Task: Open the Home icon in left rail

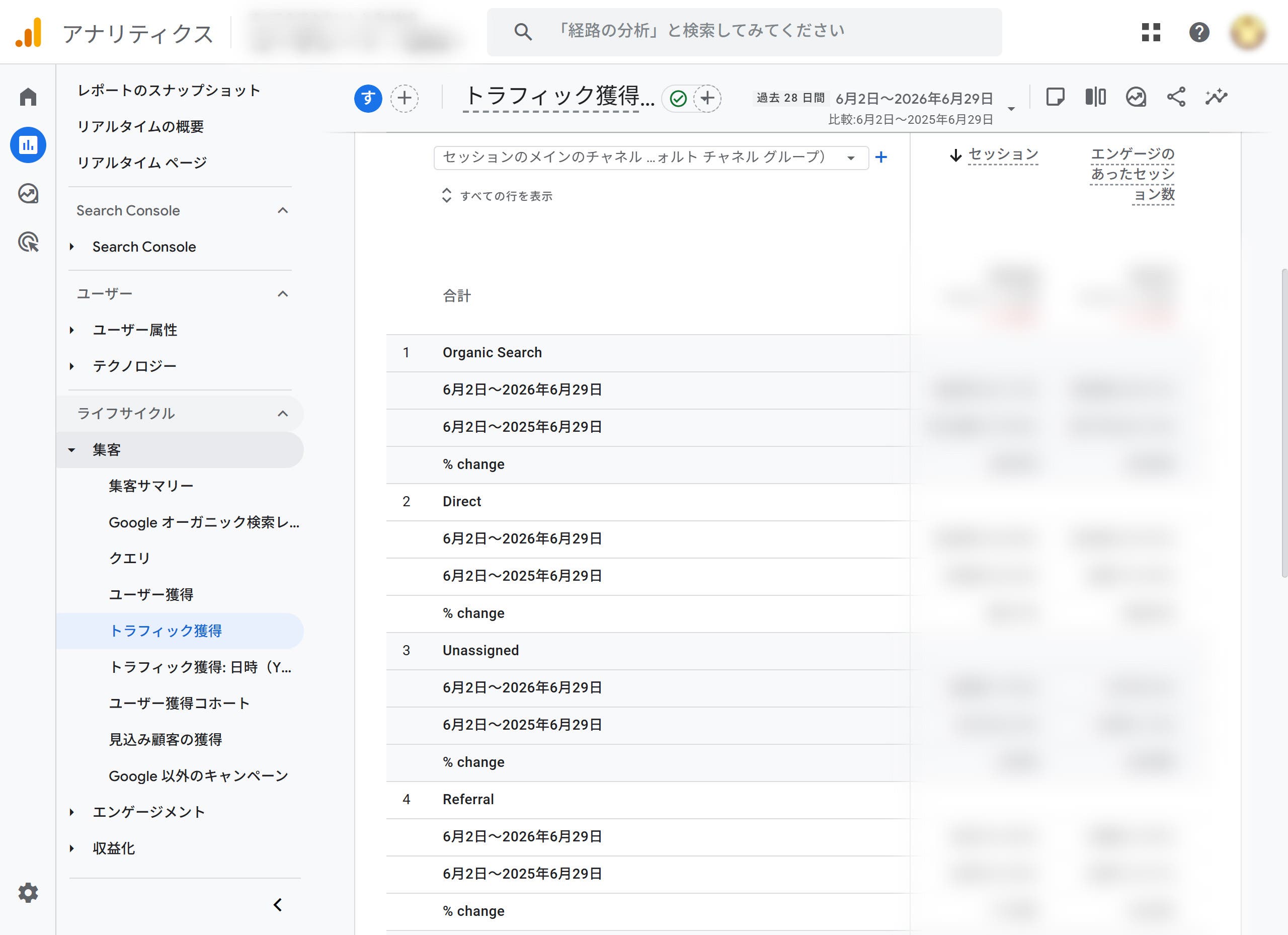Action: (x=28, y=97)
